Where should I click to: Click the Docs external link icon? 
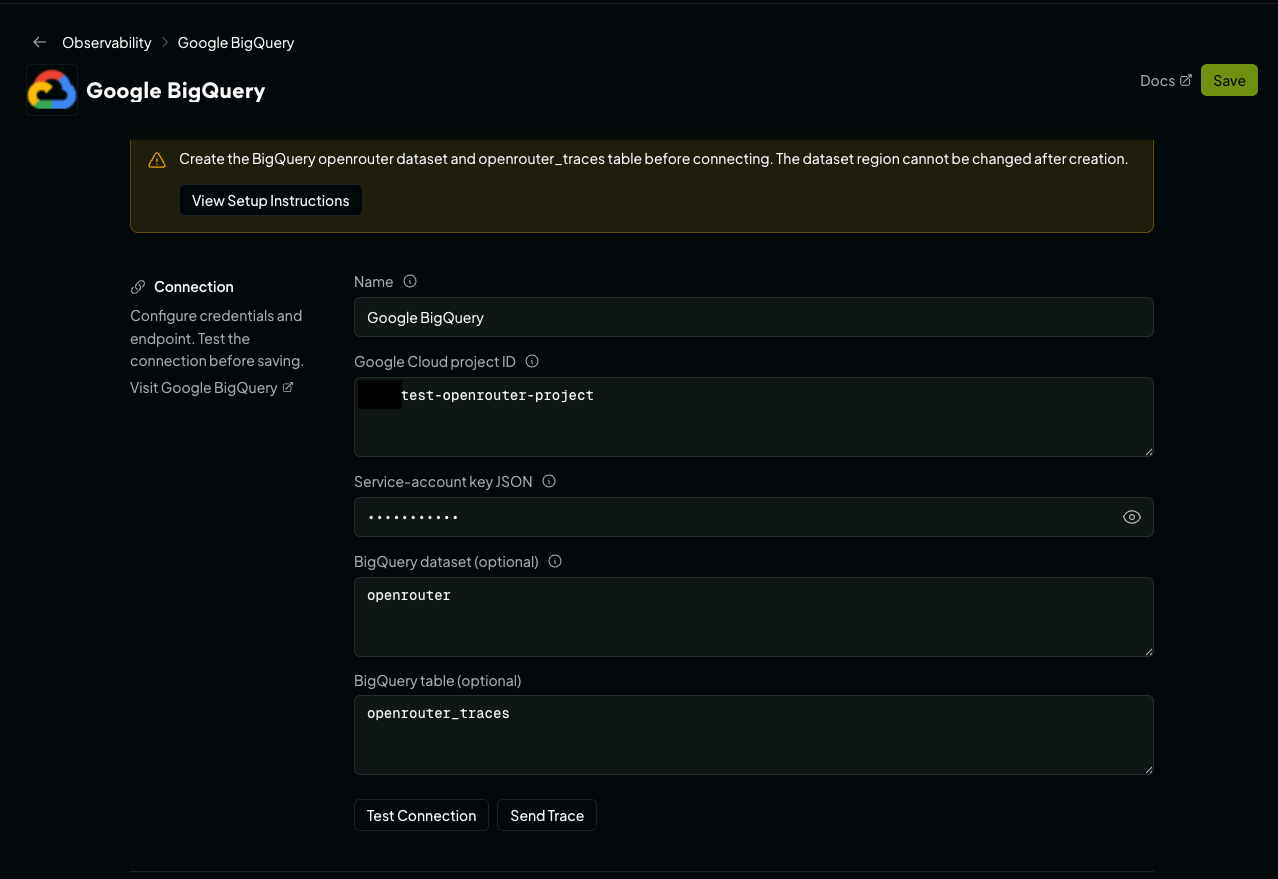click(1186, 80)
